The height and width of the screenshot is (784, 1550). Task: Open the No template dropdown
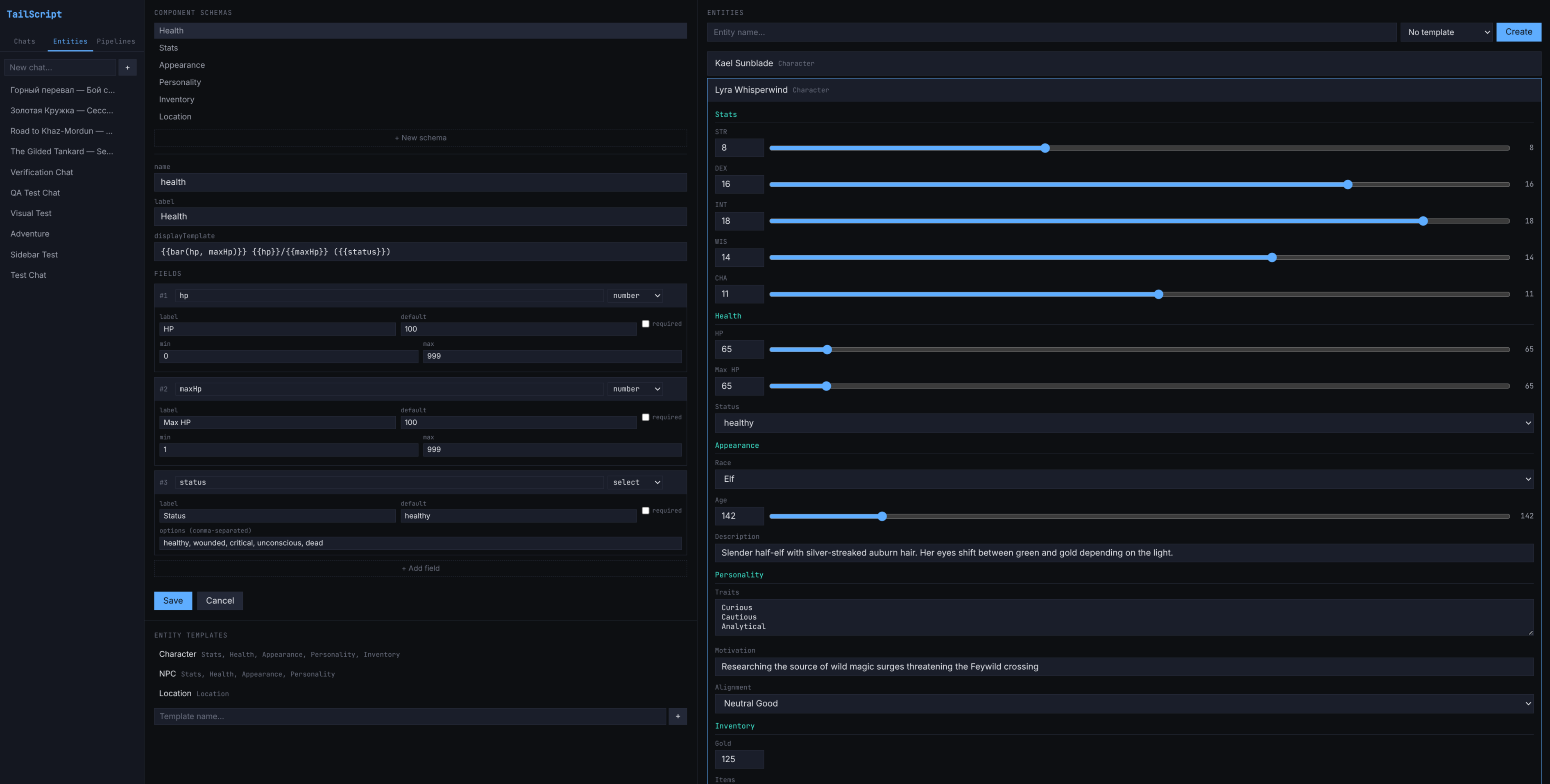(x=1446, y=32)
